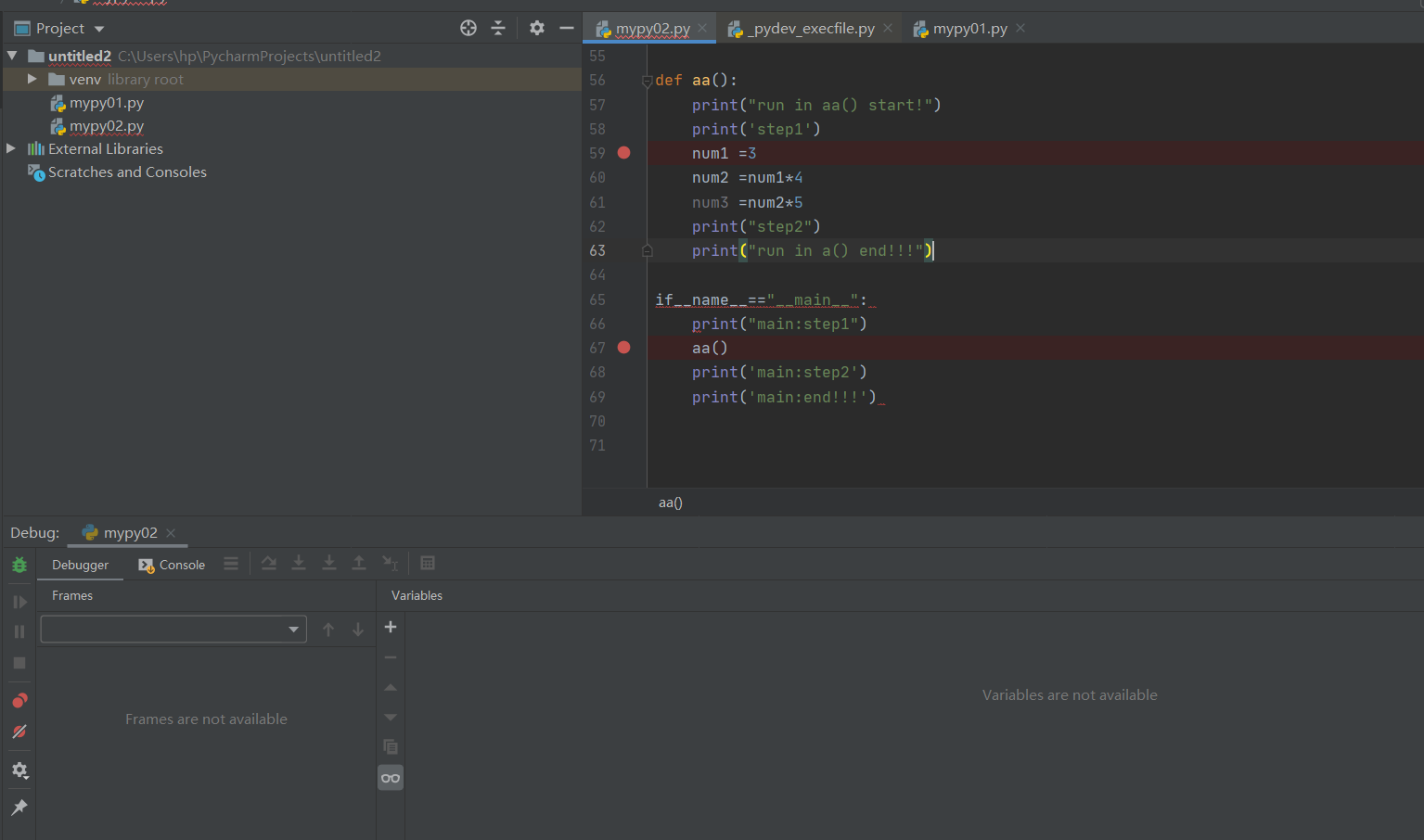The image size is (1424, 840).
Task: Click the Step Out icon
Action: pyautogui.click(x=359, y=563)
